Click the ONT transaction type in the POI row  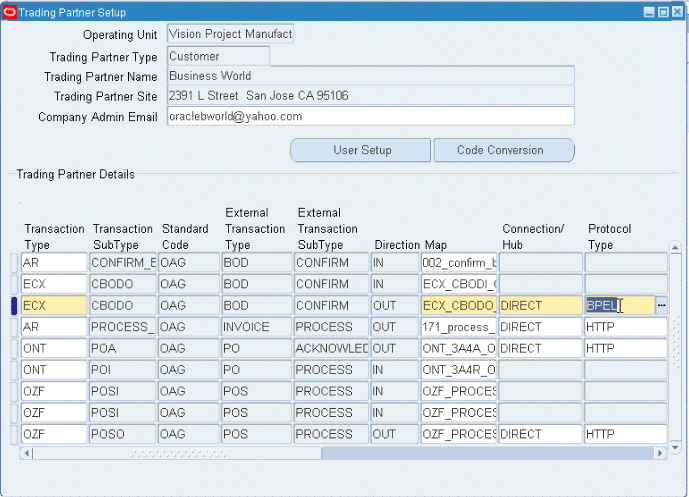(x=54, y=370)
